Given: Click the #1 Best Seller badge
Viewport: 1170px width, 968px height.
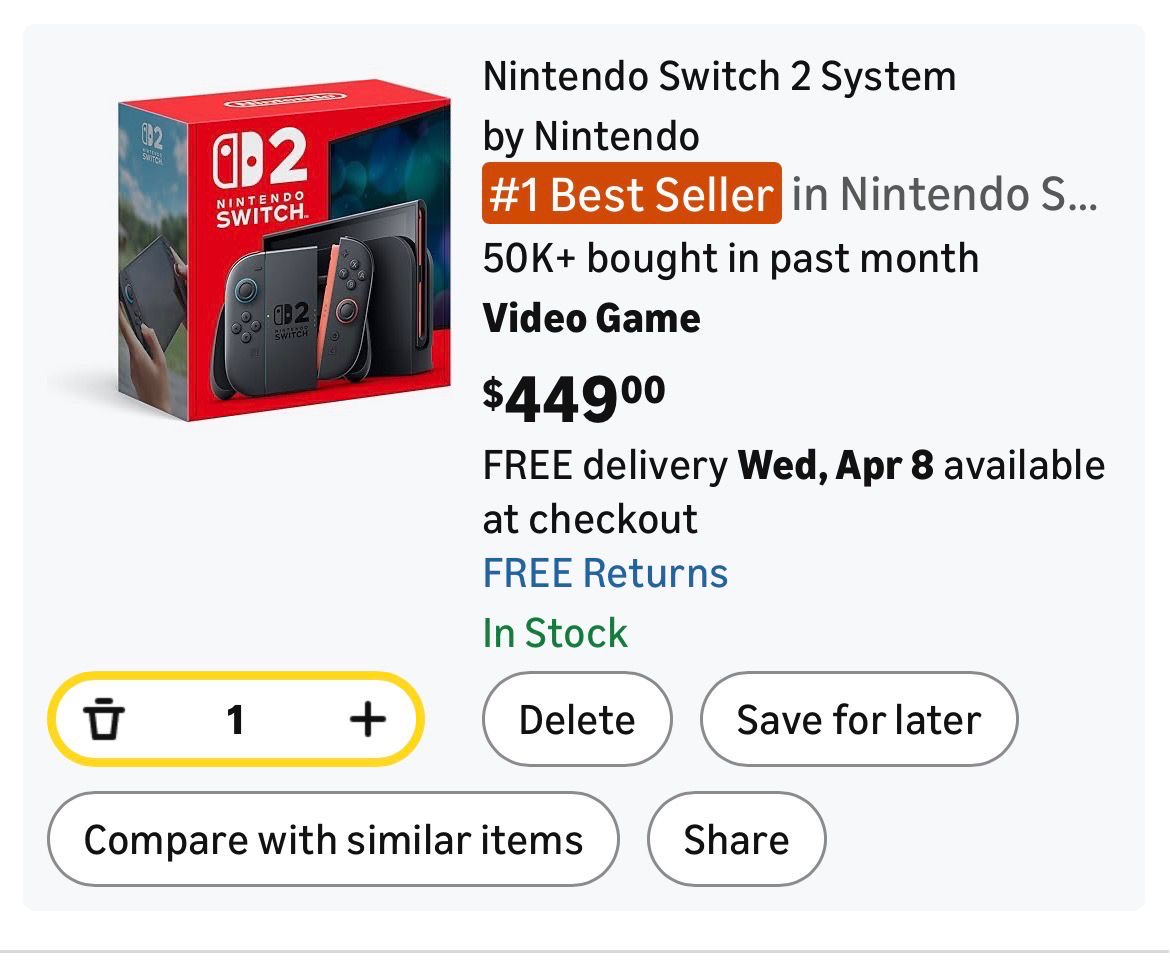Looking at the screenshot, I should click(631, 194).
